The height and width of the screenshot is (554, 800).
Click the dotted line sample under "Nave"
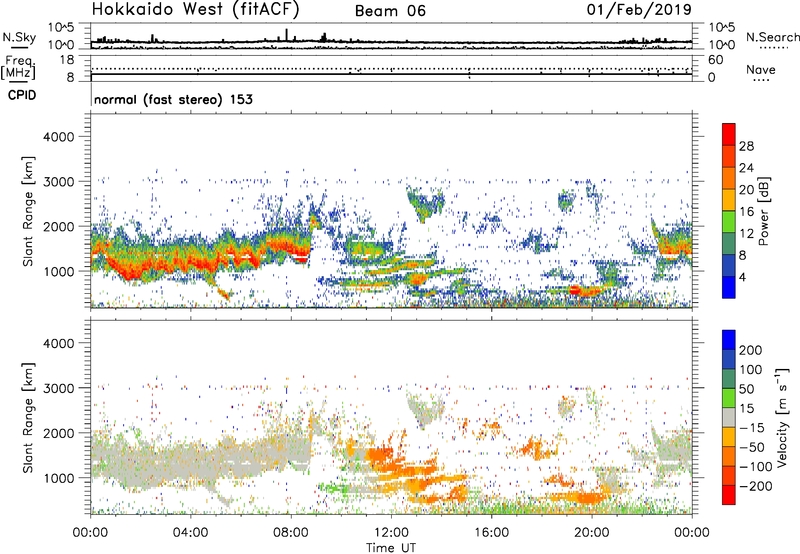tap(761, 80)
